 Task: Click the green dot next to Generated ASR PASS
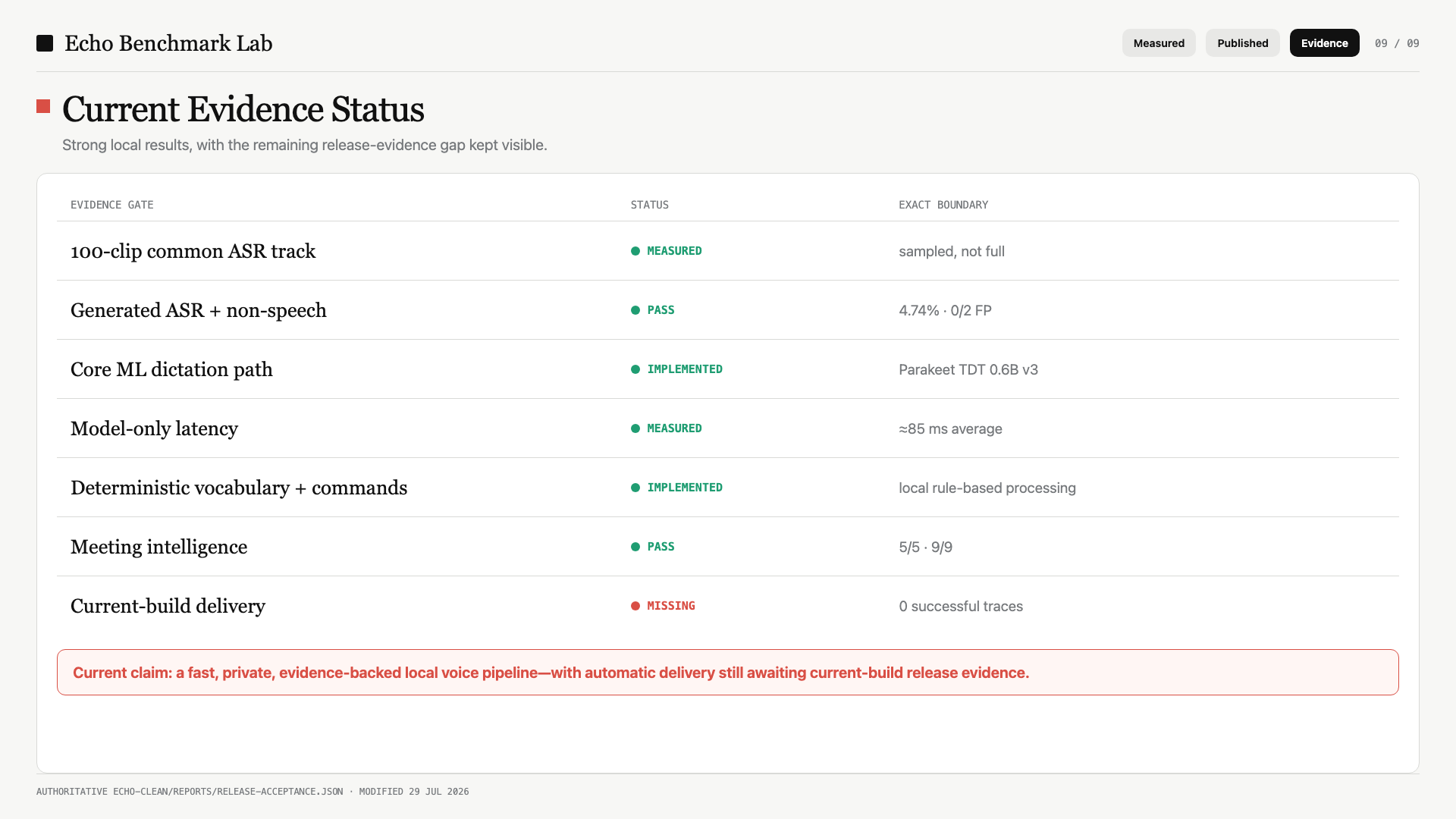coord(635,310)
